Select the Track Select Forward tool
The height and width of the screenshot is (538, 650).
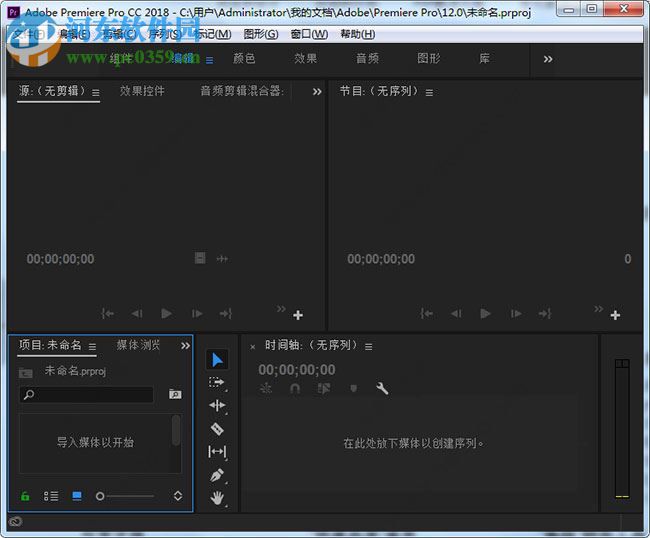(x=217, y=382)
